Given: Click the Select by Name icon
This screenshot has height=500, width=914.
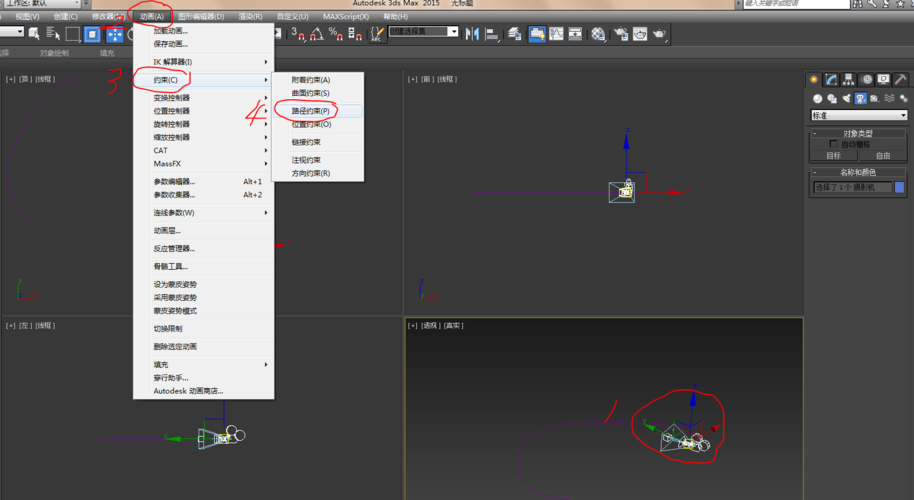Looking at the screenshot, I should (53, 34).
